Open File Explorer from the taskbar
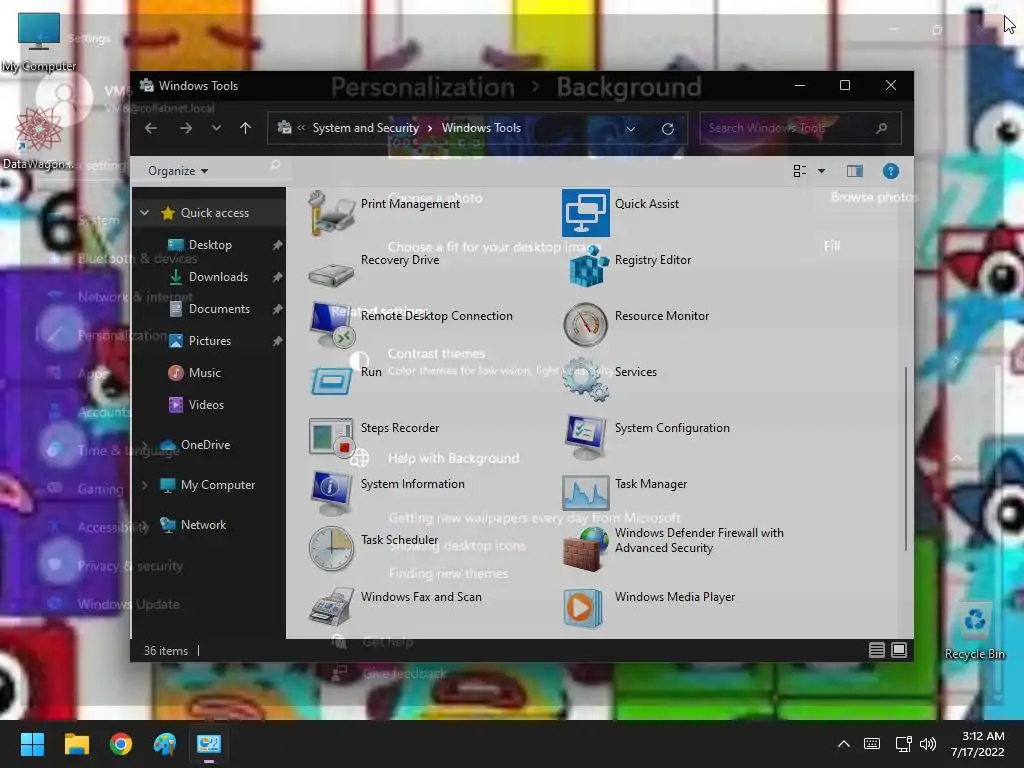 coord(76,744)
